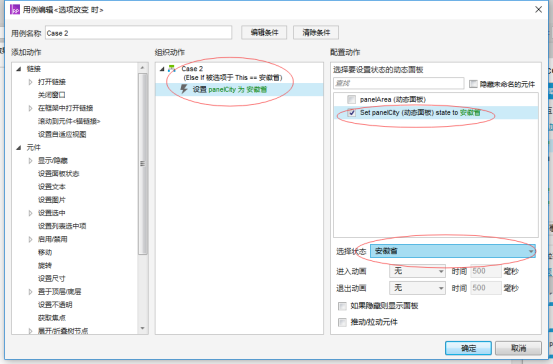Open the 退出动画 dropdown
This screenshot has width=553, height=364.
click(x=417, y=288)
